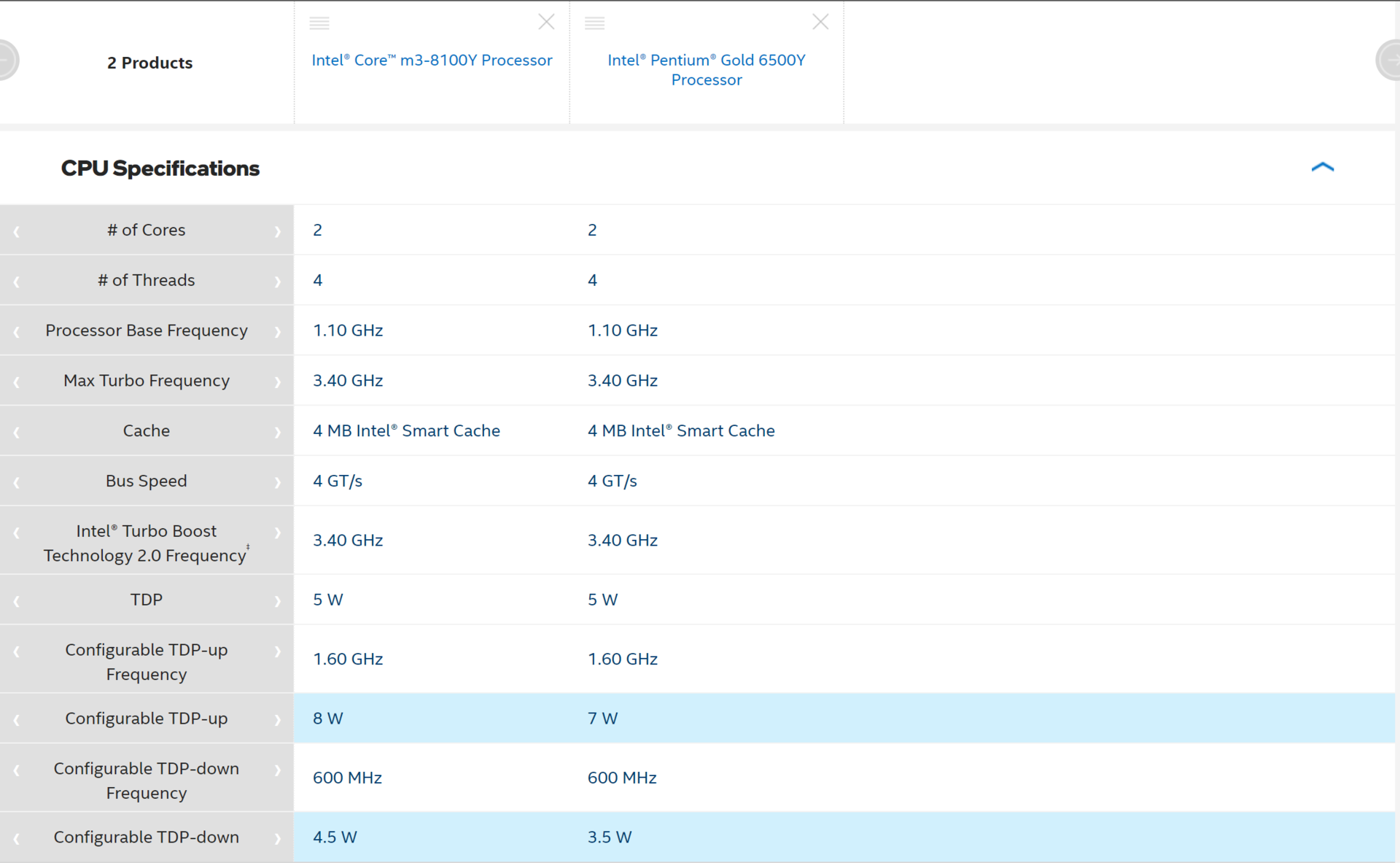Click right chevron on Configurable TDP-down row
This screenshot has height=863, width=1400.
(x=277, y=839)
